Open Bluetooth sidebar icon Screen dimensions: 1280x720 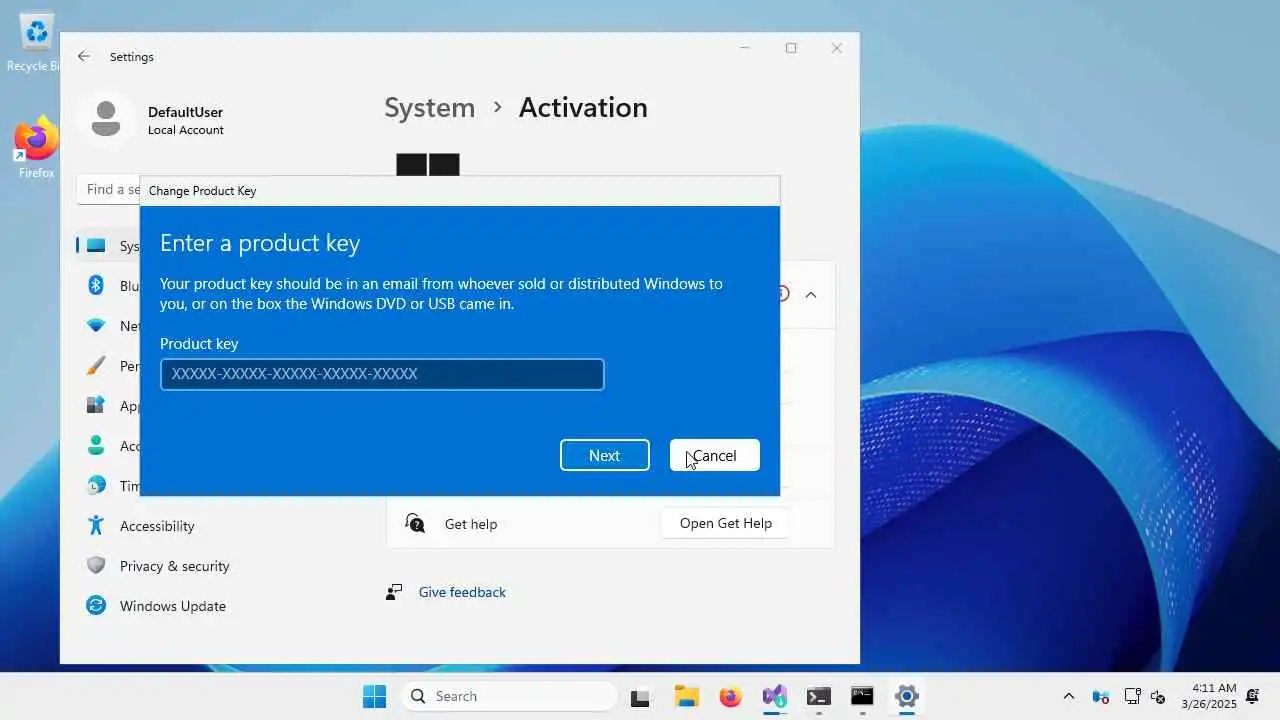point(96,286)
